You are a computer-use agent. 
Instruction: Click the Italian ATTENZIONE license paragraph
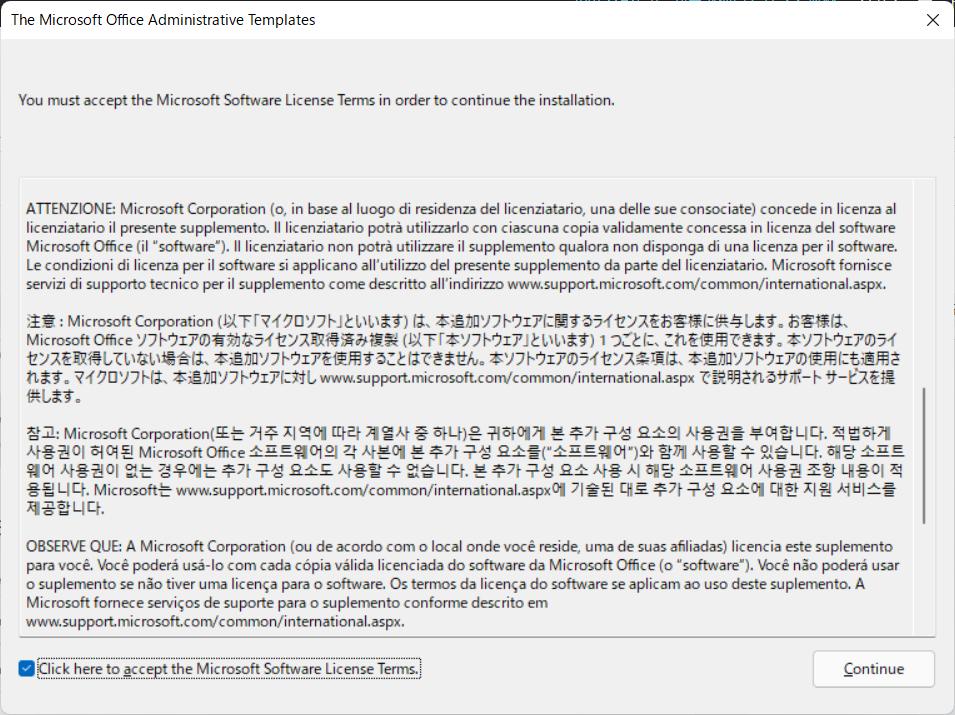point(461,247)
